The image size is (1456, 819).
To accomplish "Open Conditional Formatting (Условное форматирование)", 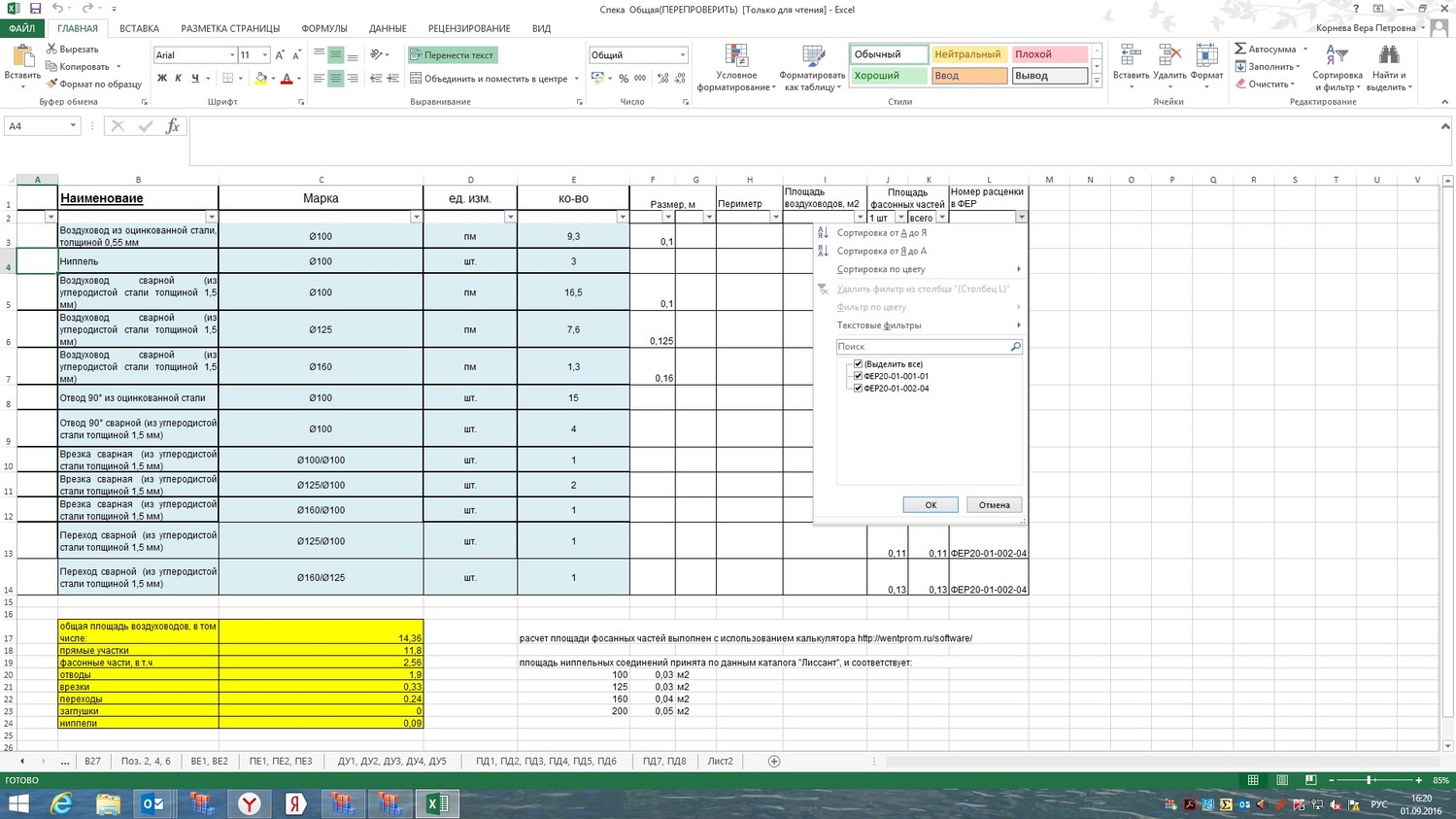I will pyautogui.click(x=736, y=67).
